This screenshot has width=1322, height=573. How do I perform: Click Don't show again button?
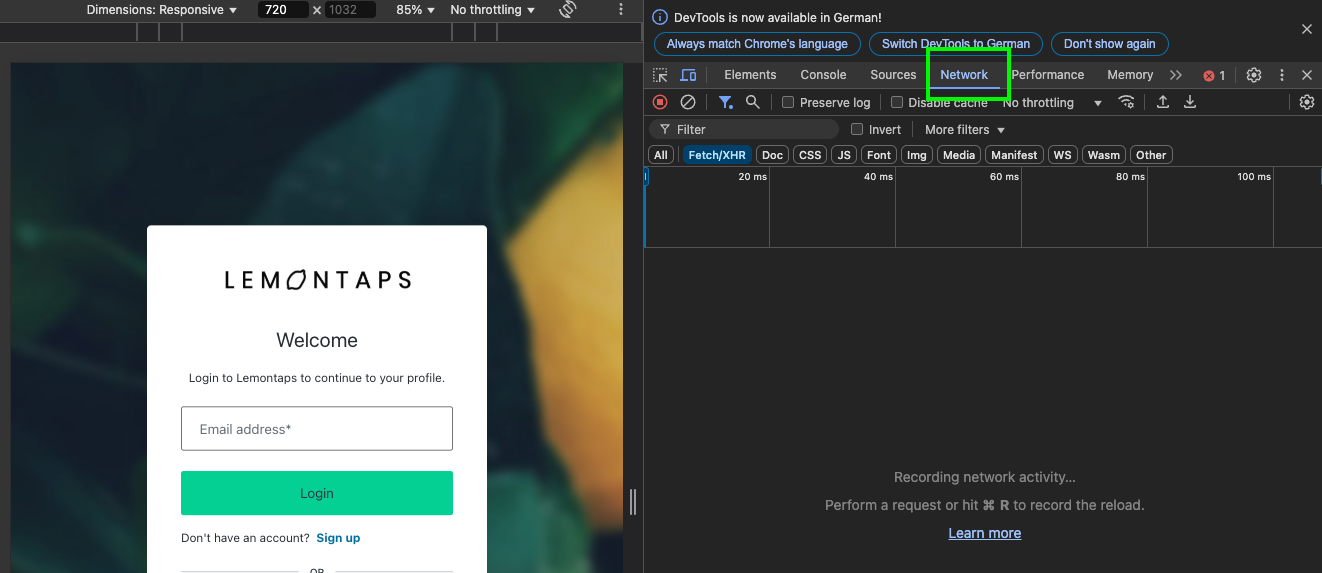1109,44
